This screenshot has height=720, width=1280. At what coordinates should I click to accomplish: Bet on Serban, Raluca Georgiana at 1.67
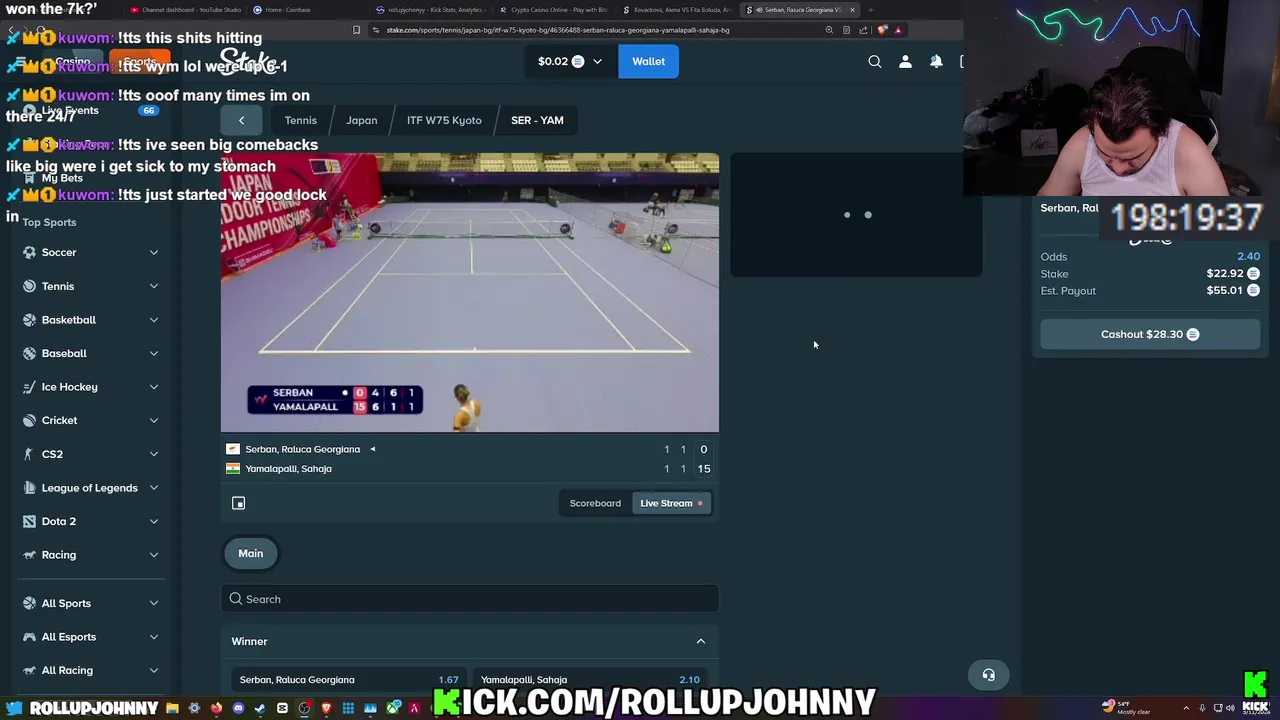point(349,680)
